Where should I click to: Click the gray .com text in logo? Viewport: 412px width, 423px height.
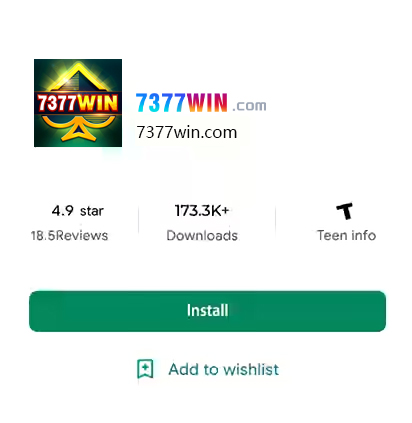[249, 106]
